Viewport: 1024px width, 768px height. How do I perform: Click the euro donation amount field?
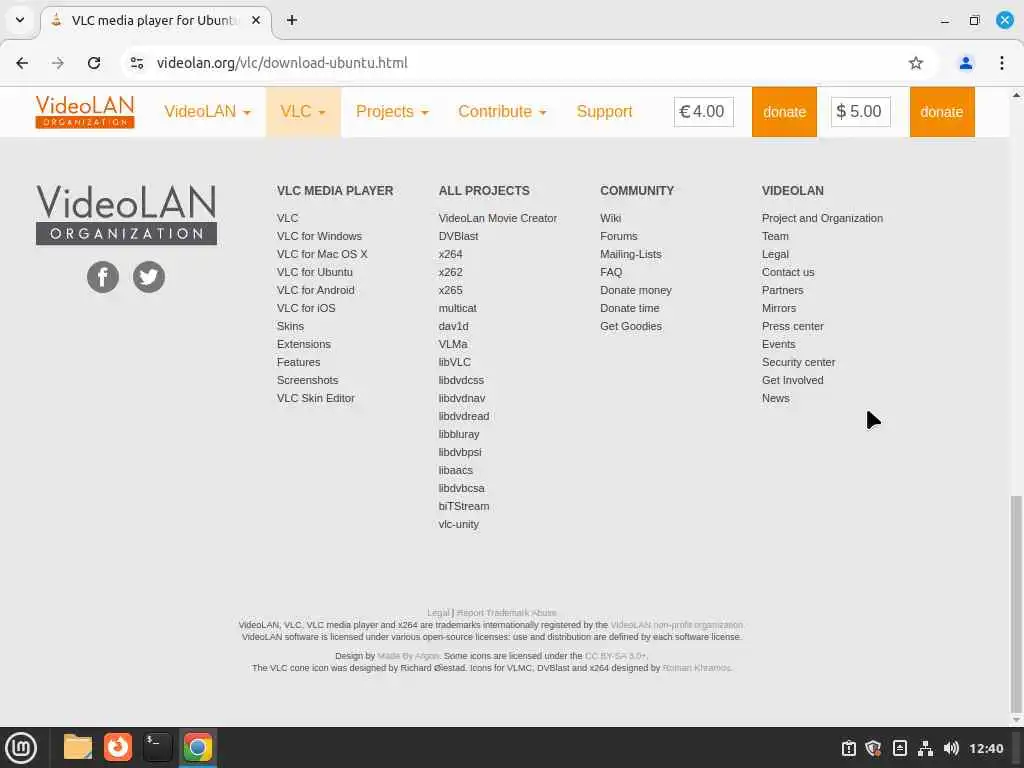(x=703, y=112)
